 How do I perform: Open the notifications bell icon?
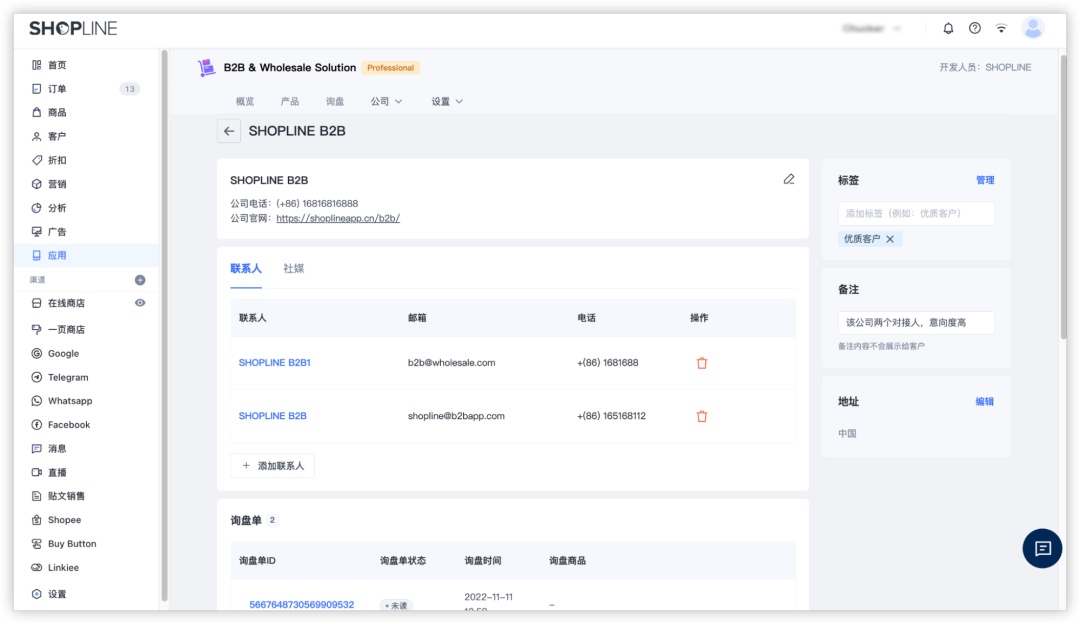(948, 29)
